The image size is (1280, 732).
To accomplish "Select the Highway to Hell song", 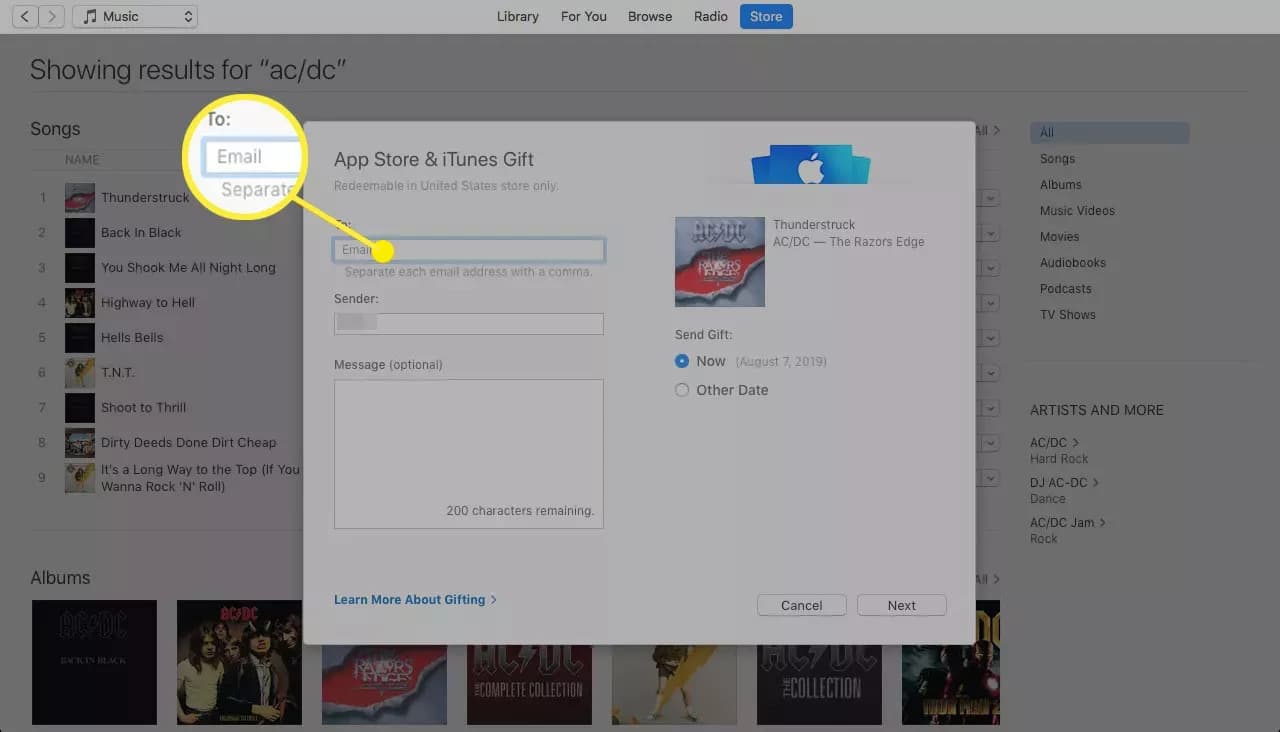I will pos(148,302).
